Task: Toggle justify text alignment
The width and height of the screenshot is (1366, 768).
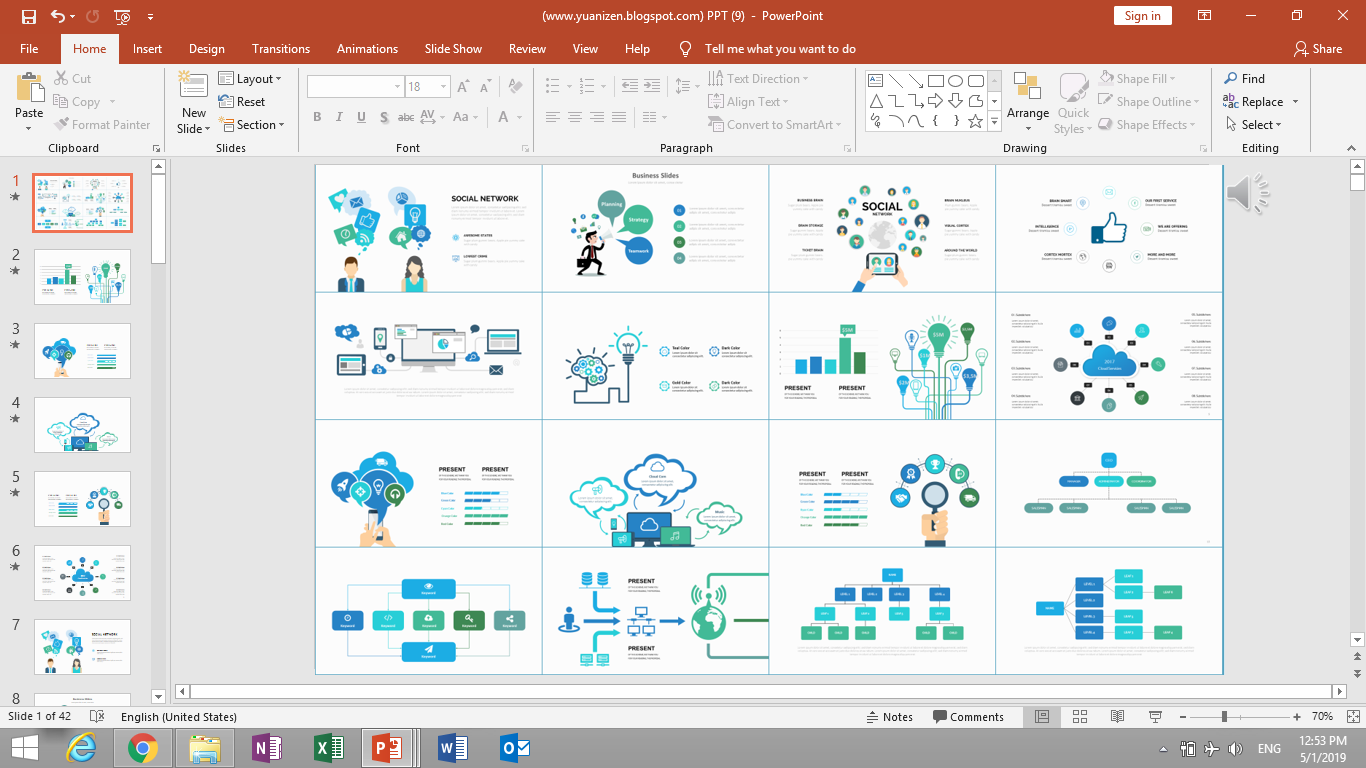Action: [620, 117]
